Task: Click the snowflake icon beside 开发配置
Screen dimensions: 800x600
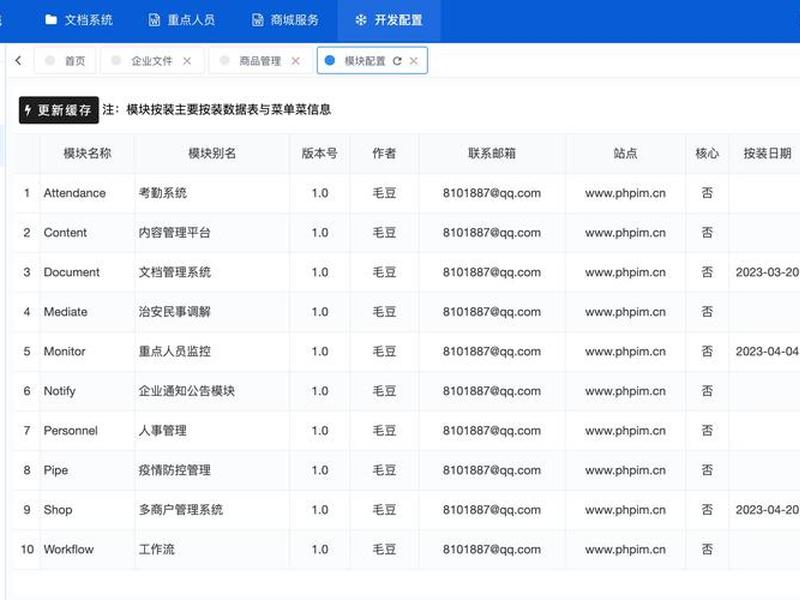Action: tap(361, 20)
